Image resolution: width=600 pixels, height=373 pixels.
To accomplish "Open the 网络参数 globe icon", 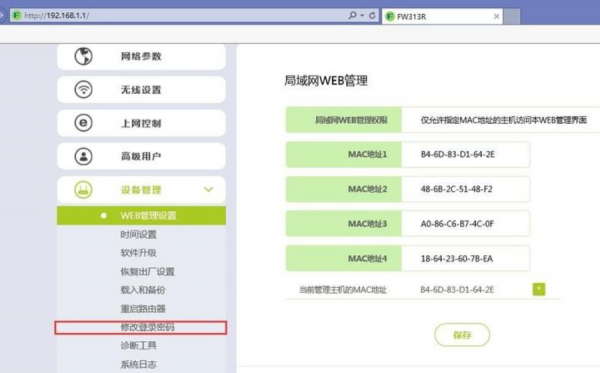I will (83, 56).
